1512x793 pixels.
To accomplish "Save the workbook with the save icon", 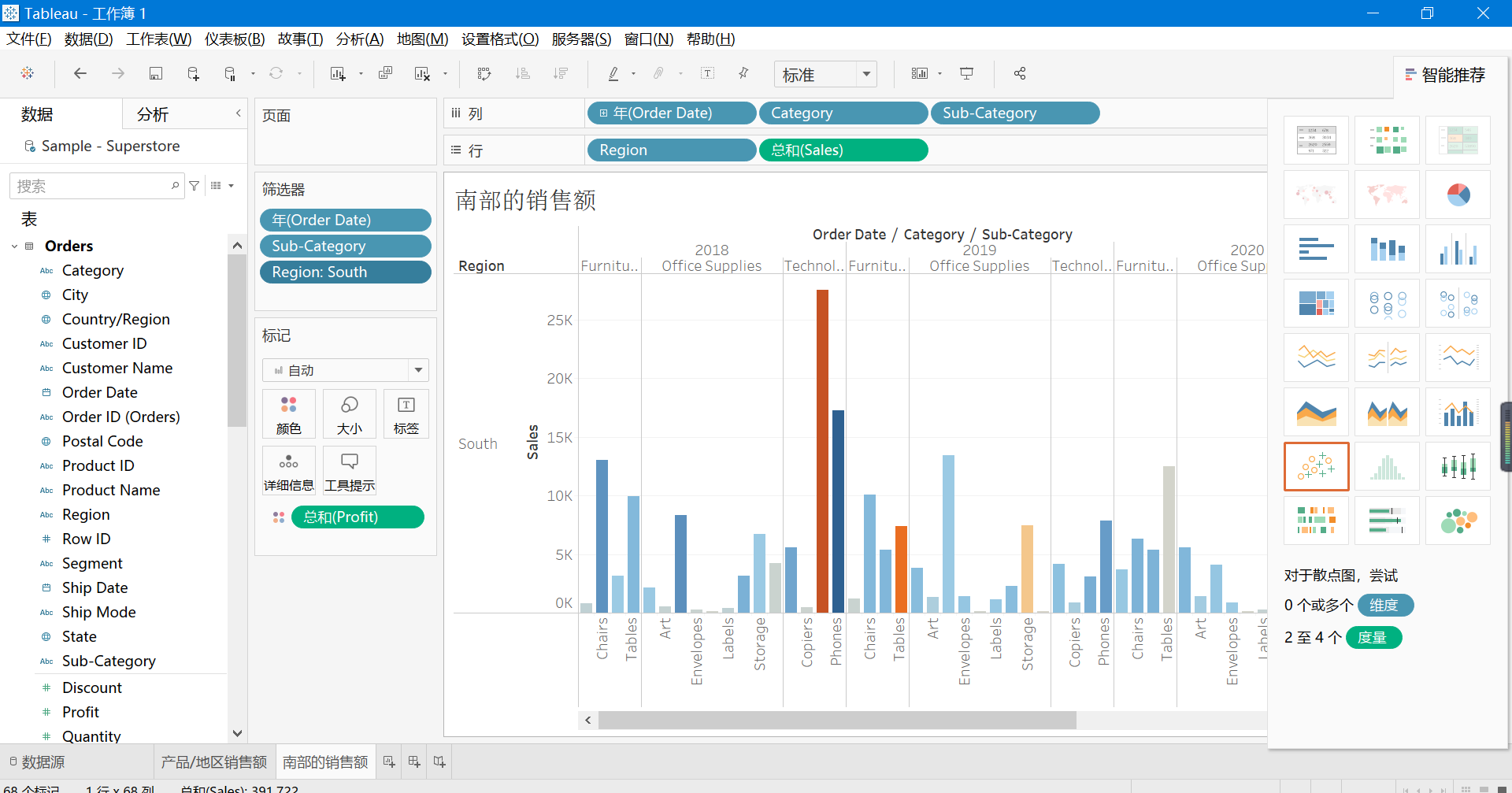I will click(x=156, y=73).
